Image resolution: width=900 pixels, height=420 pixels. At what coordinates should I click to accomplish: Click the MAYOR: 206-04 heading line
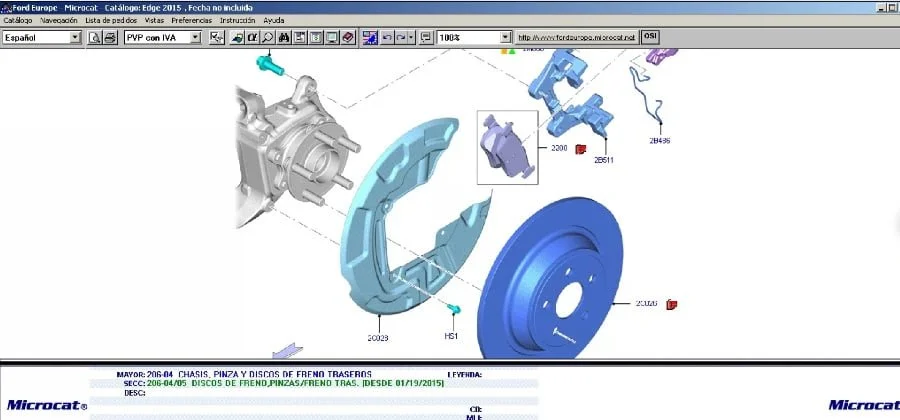pos(243,374)
